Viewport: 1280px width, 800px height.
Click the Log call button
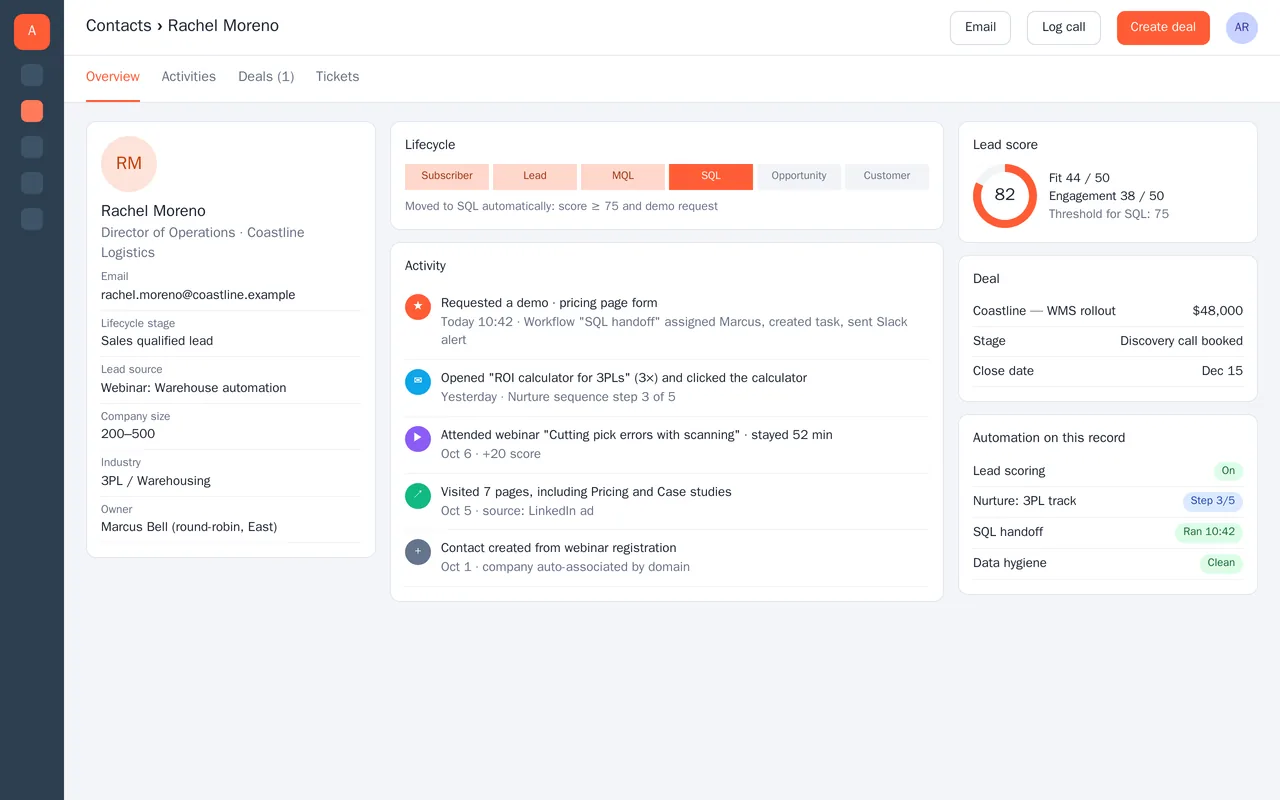coord(1064,28)
